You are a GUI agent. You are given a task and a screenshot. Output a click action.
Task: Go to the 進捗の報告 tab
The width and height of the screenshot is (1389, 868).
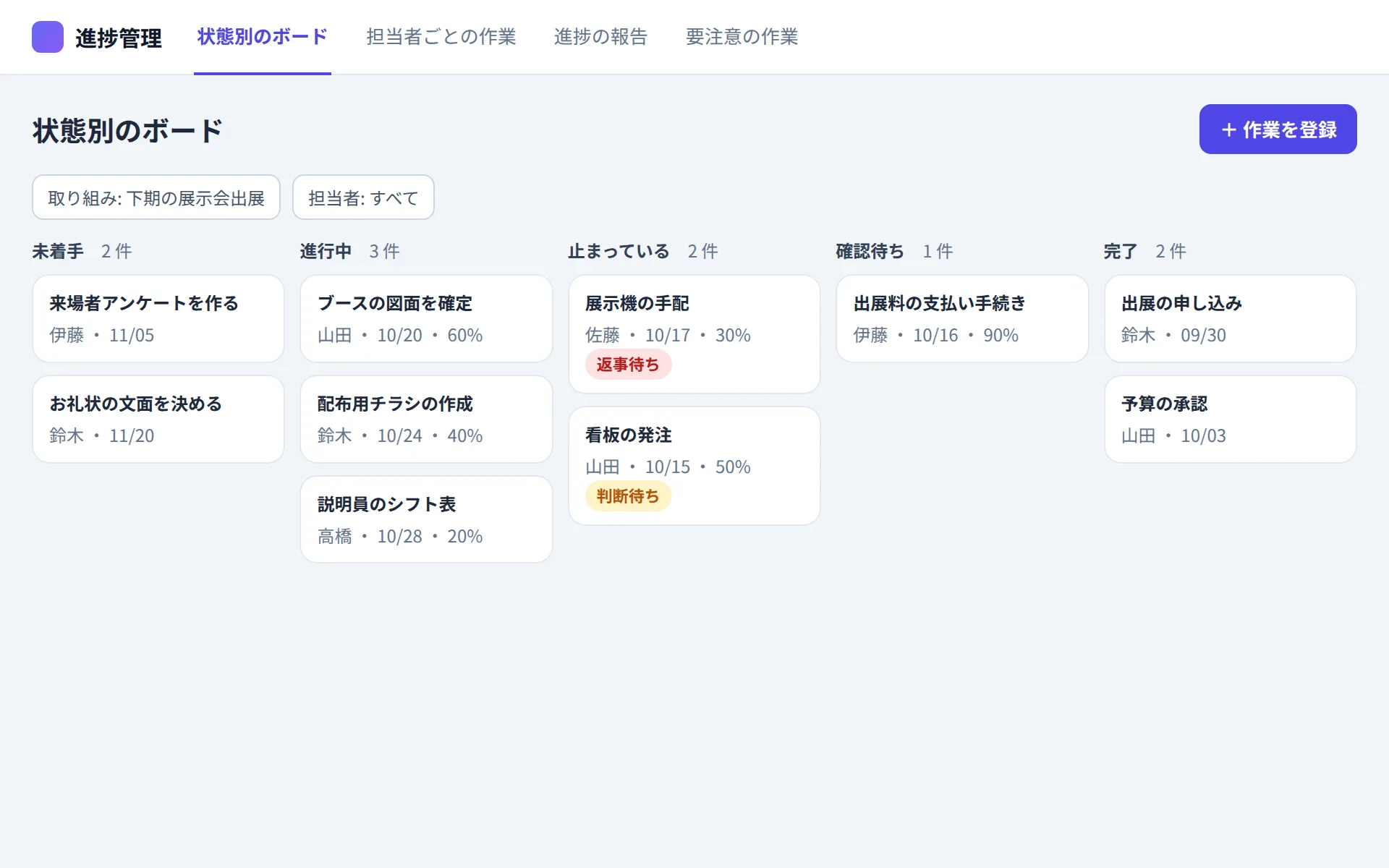(x=600, y=37)
